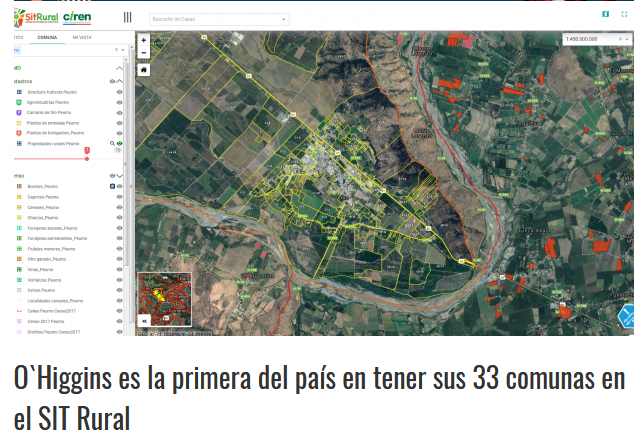The image size is (643, 443).
Task: Toggle visibility of Censo 2017 Peumo
Action: (x=119, y=321)
